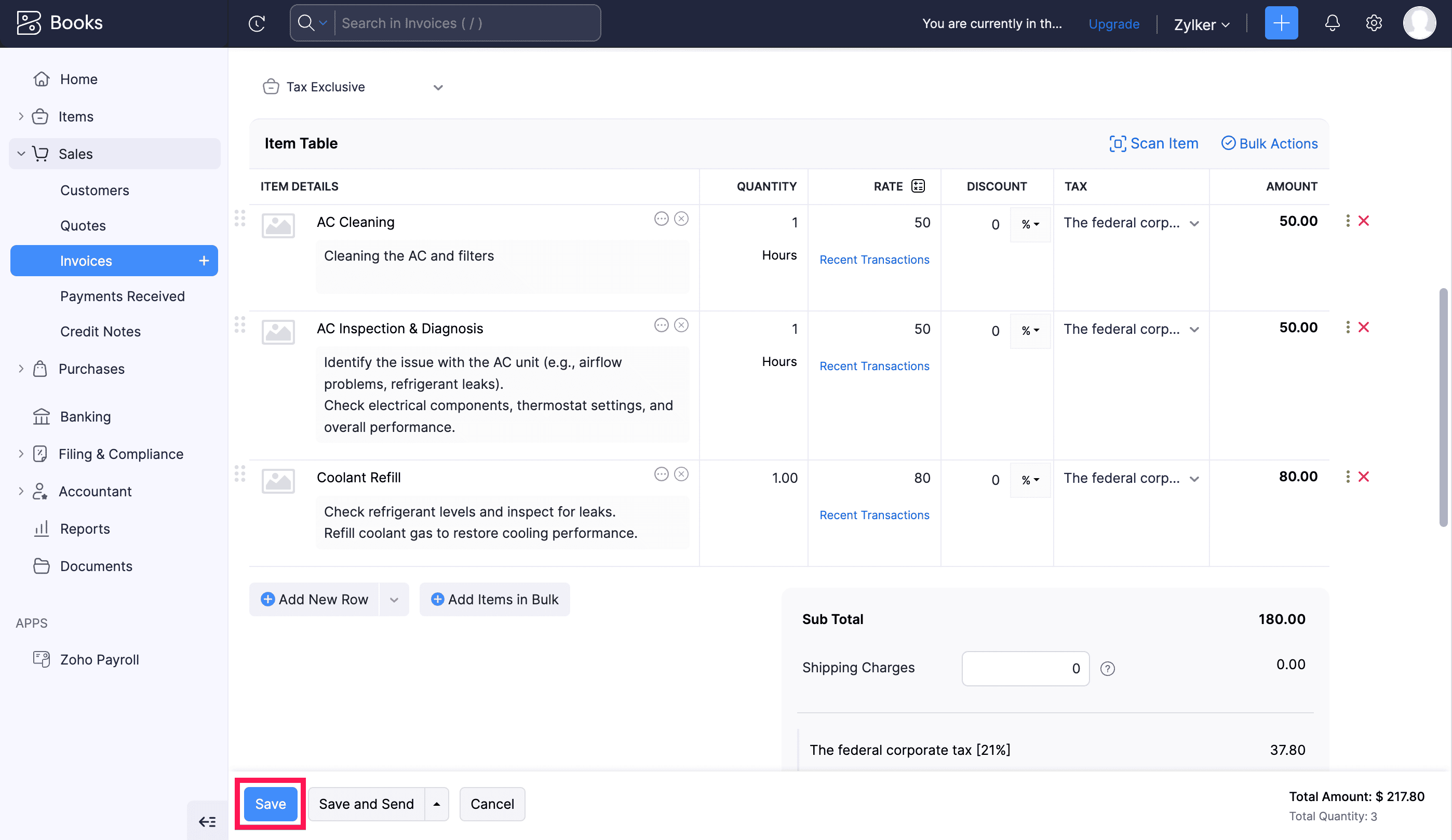Click the Shipping Charges input field
This screenshot has width=1452, height=840.
tap(1025, 668)
